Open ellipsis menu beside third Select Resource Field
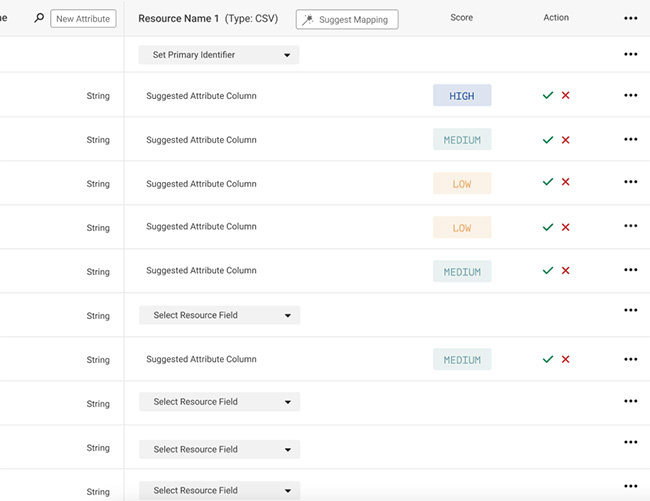650x501 pixels. (x=631, y=442)
